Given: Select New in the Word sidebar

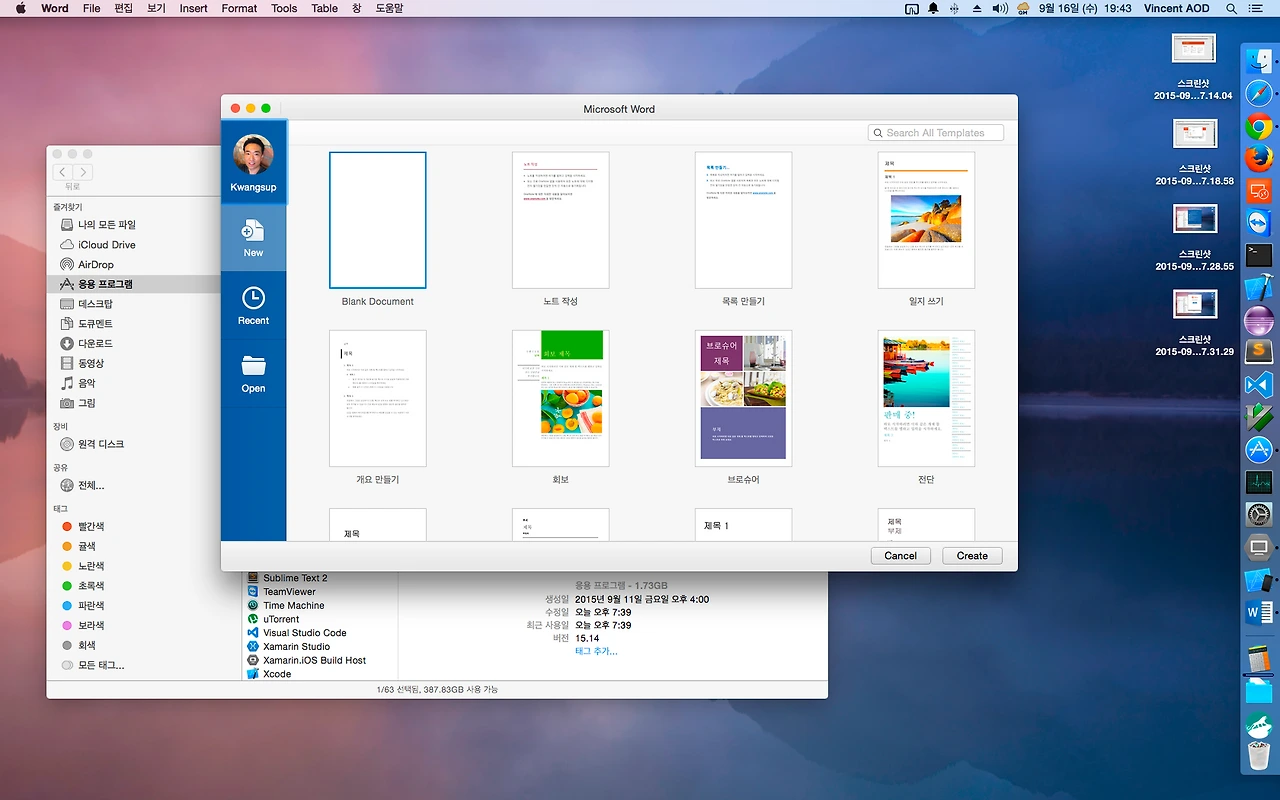Looking at the screenshot, I should [x=253, y=238].
